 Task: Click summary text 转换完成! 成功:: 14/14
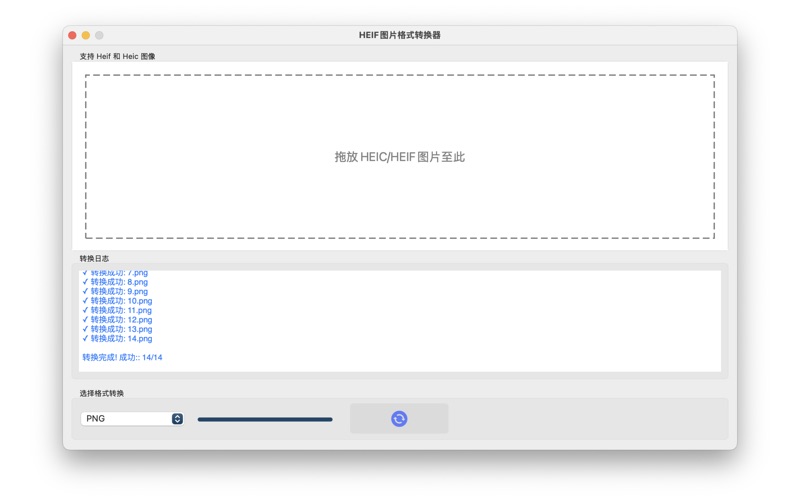click(x=122, y=357)
